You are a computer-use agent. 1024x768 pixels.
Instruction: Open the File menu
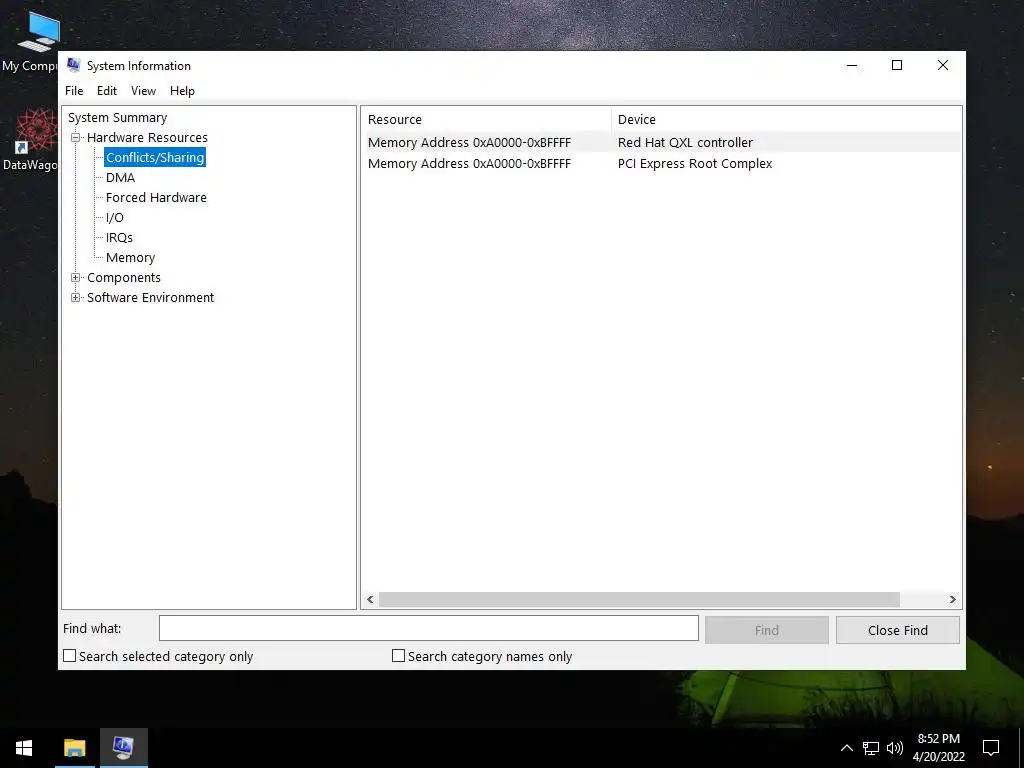click(74, 91)
